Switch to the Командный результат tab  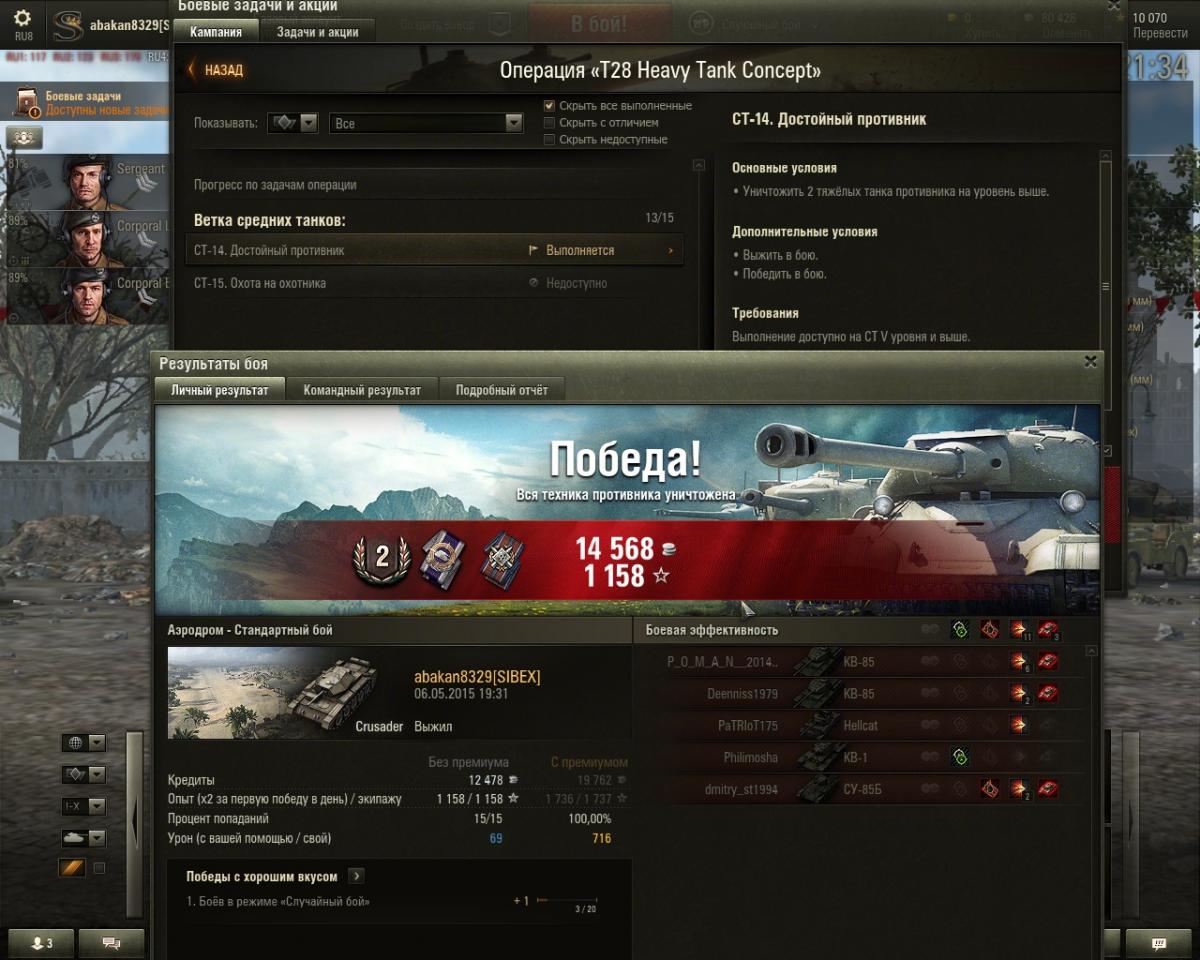click(362, 390)
